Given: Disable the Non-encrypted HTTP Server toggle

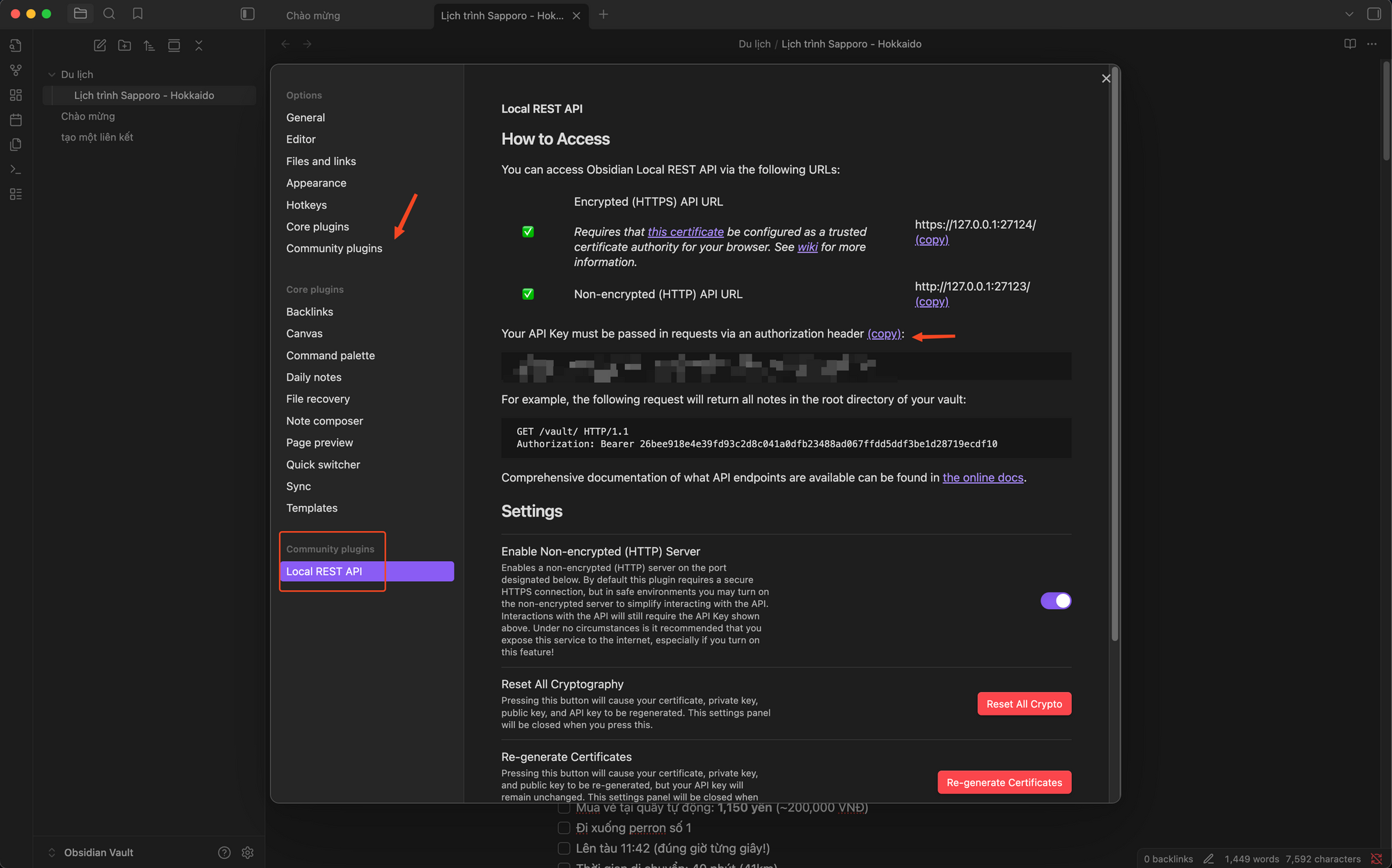Looking at the screenshot, I should pos(1055,601).
